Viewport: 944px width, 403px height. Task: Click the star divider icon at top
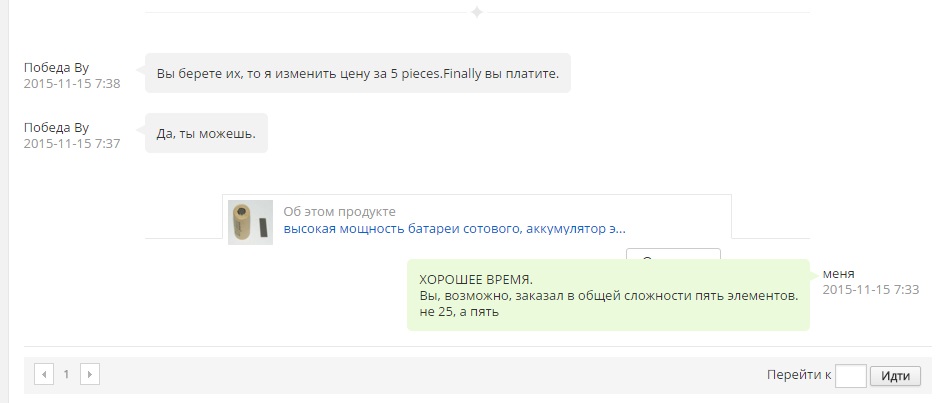[477, 12]
